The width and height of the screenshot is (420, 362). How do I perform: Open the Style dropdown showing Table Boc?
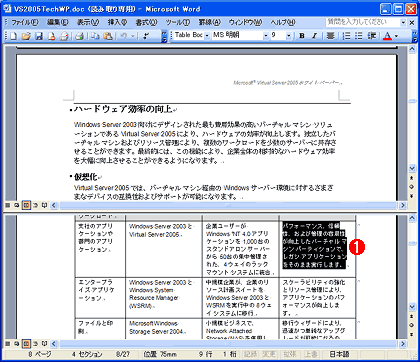(207, 36)
